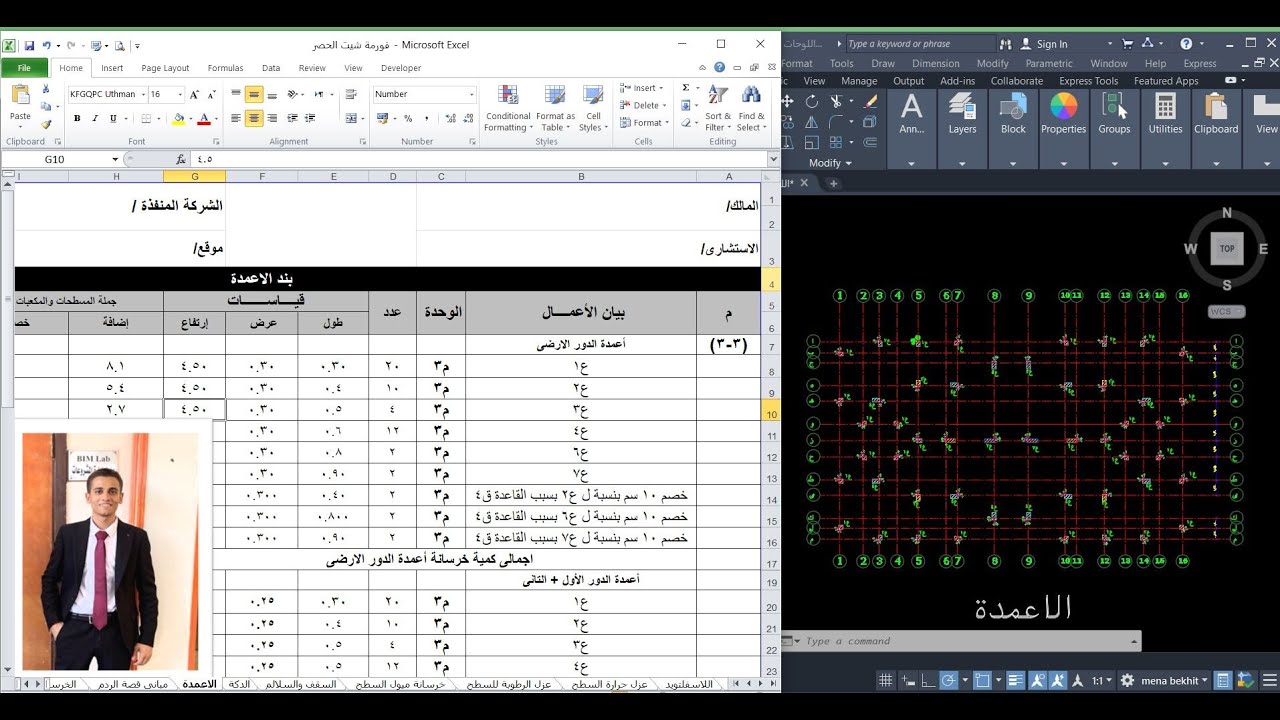This screenshot has height=720, width=1280.
Task: Open the Sort & Filter menu
Action: [x=719, y=108]
